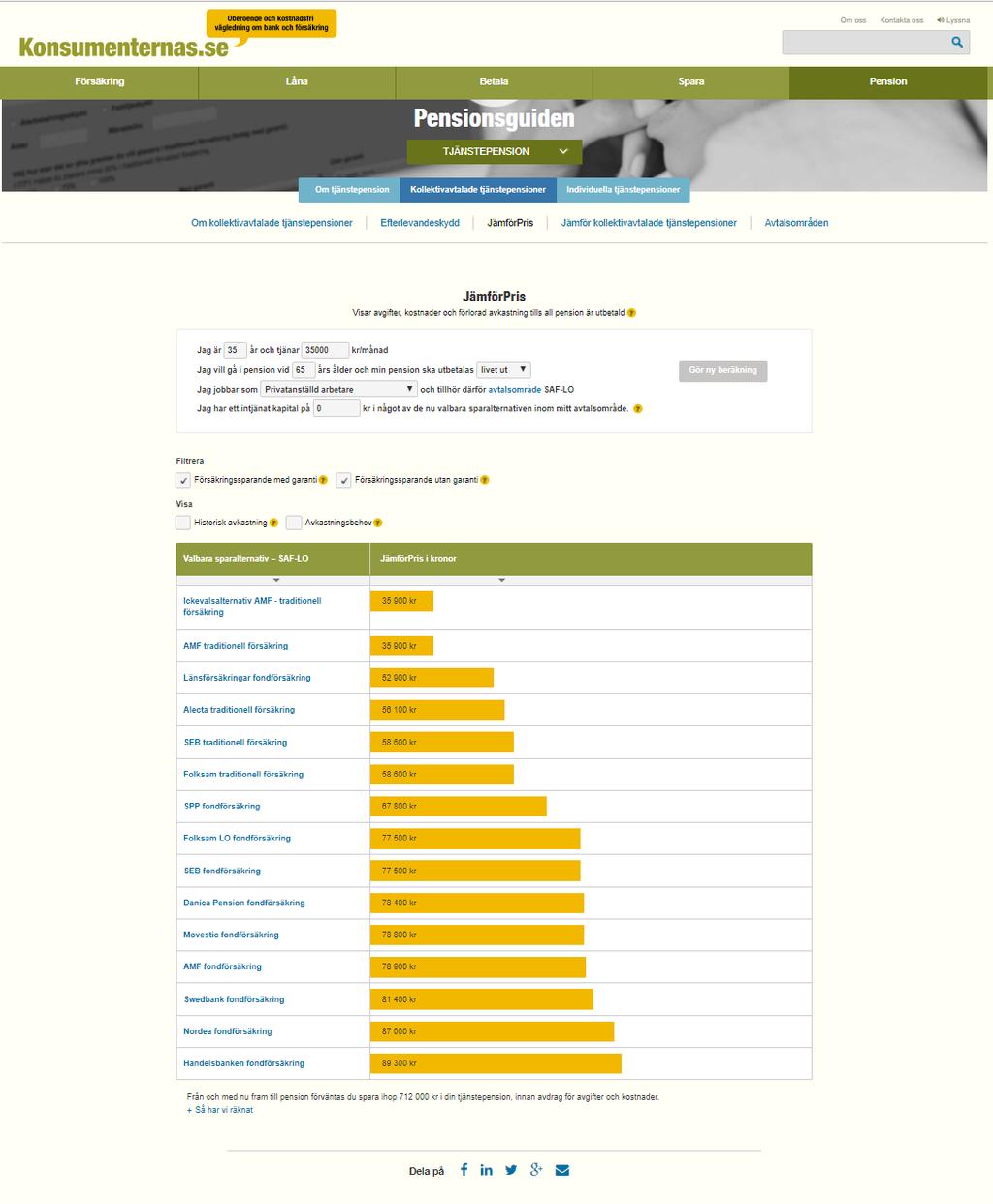This screenshot has width=993, height=1204.
Task: Open SEB traditionell försäkring link
Action: coord(236,743)
